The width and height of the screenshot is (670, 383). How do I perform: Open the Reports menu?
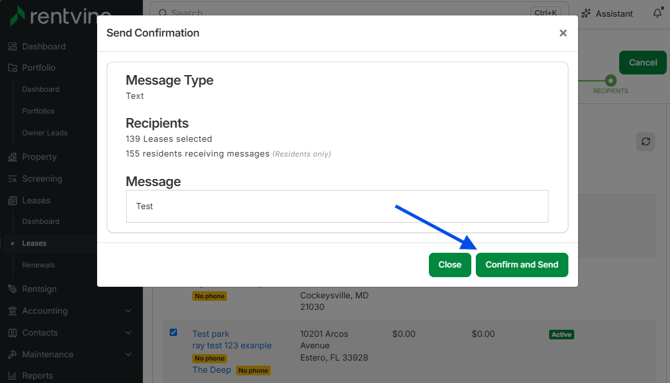pos(37,376)
